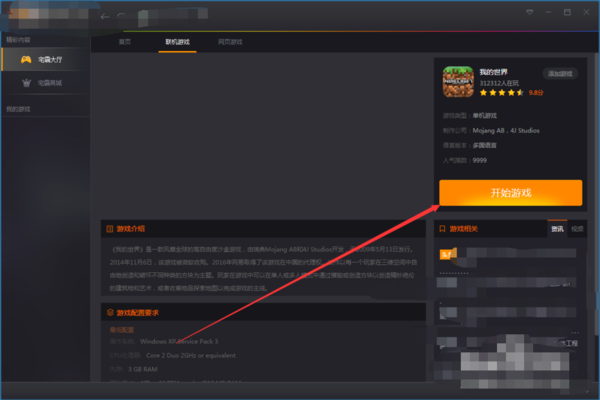Click the 游戏配置要求 section icon
Viewport: 600px width, 400px height.
[x=110, y=313]
